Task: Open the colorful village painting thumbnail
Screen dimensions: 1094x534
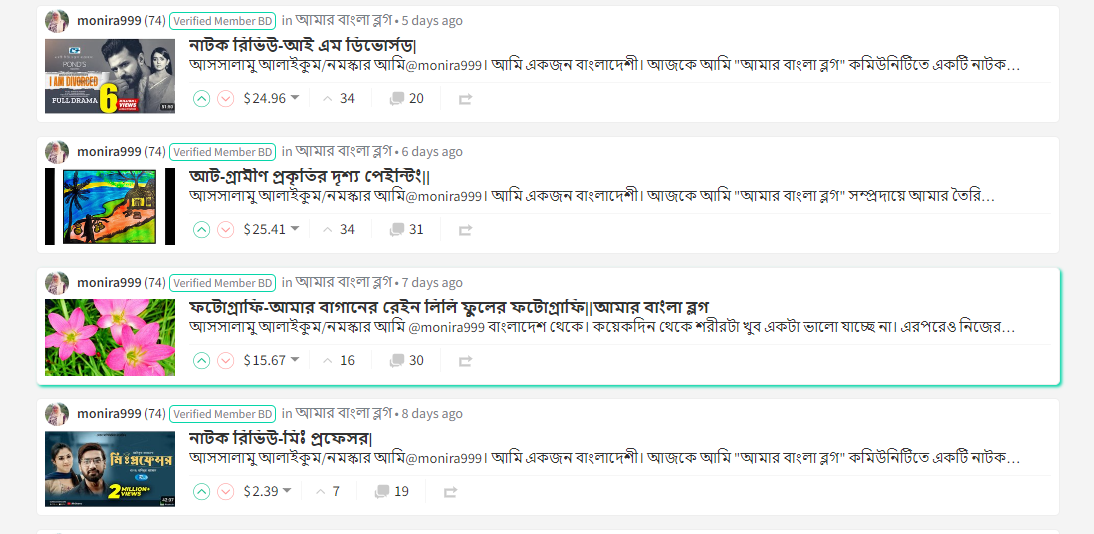Action: (x=110, y=206)
